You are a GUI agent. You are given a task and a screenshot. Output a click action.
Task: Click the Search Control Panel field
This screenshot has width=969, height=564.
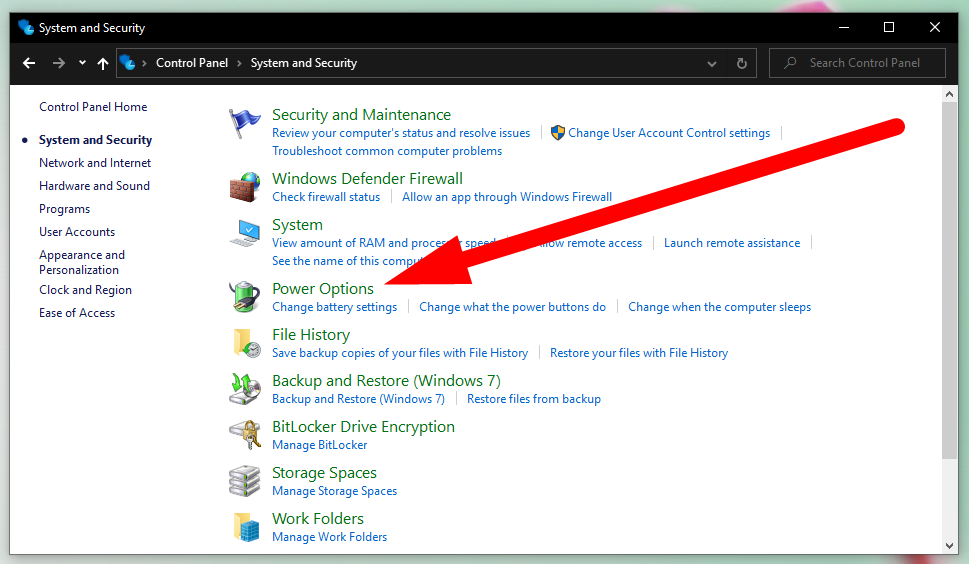(x=857, y=63)
